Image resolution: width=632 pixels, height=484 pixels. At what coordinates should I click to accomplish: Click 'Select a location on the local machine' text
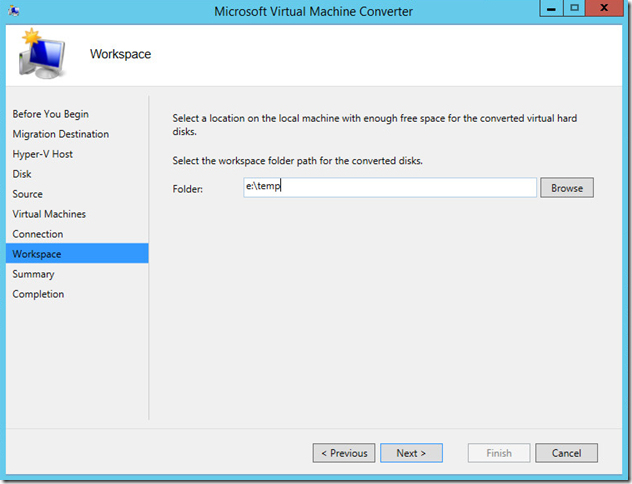[x=374, y=125]
